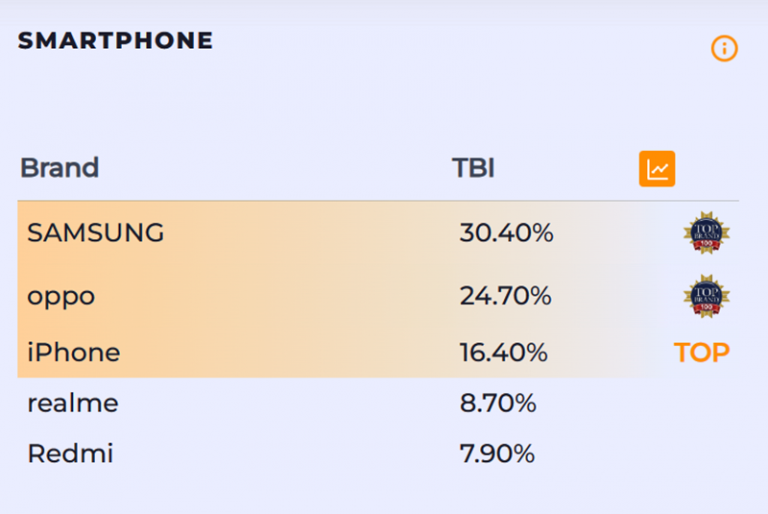Viewport: 768px width, 514px height.
Task: Pick the Redmi brand entry
Action: point(70,454)
